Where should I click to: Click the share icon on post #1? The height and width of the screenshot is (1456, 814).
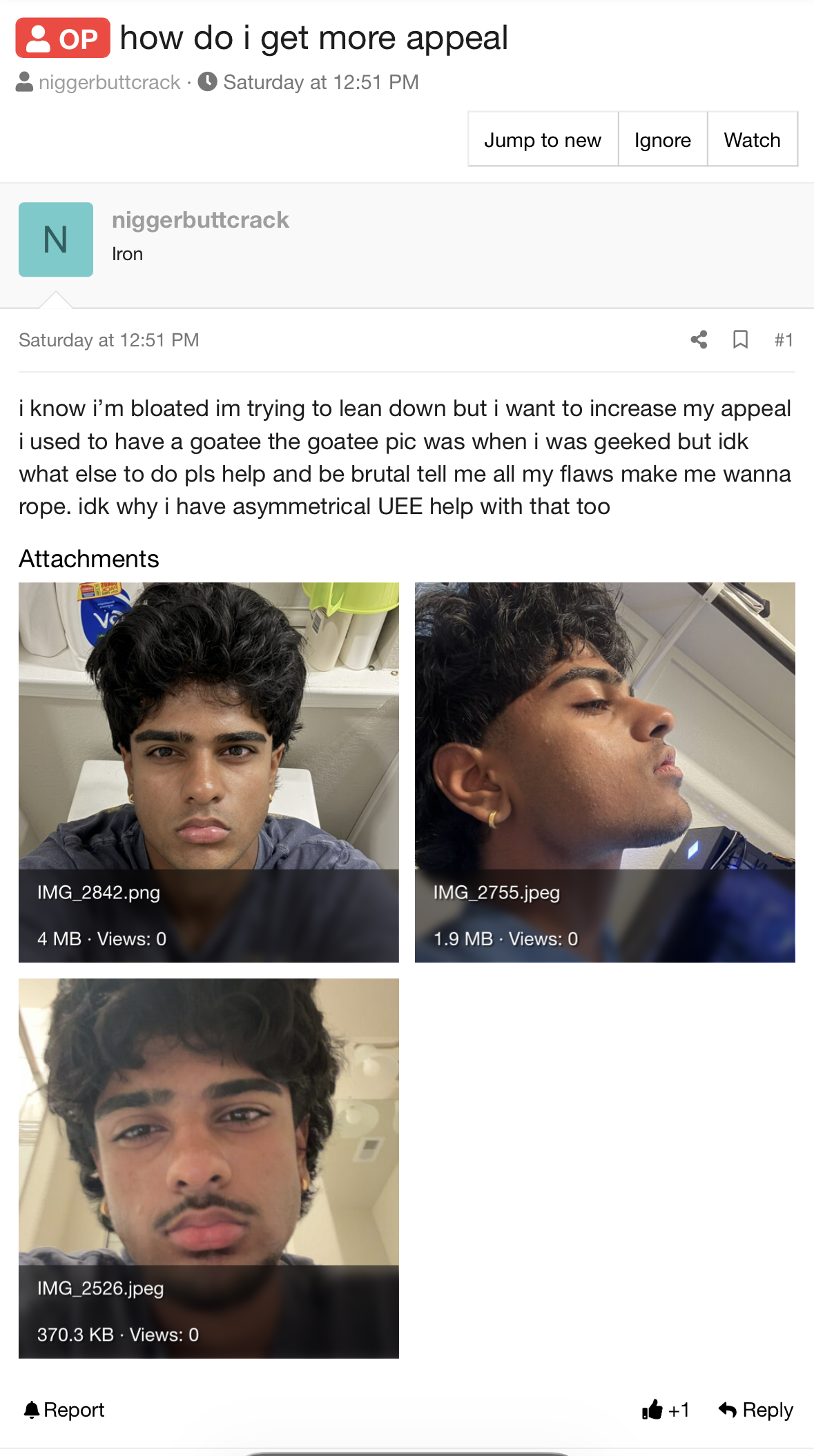[x=699, y=340]
